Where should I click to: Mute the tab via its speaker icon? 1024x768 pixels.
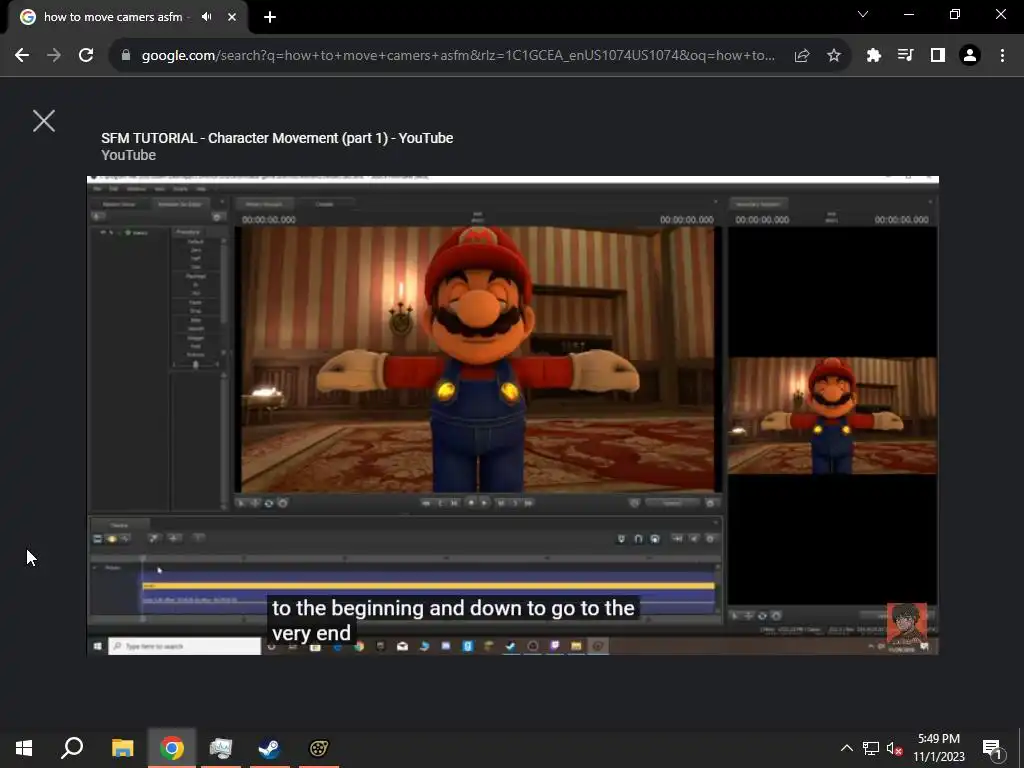207,17
